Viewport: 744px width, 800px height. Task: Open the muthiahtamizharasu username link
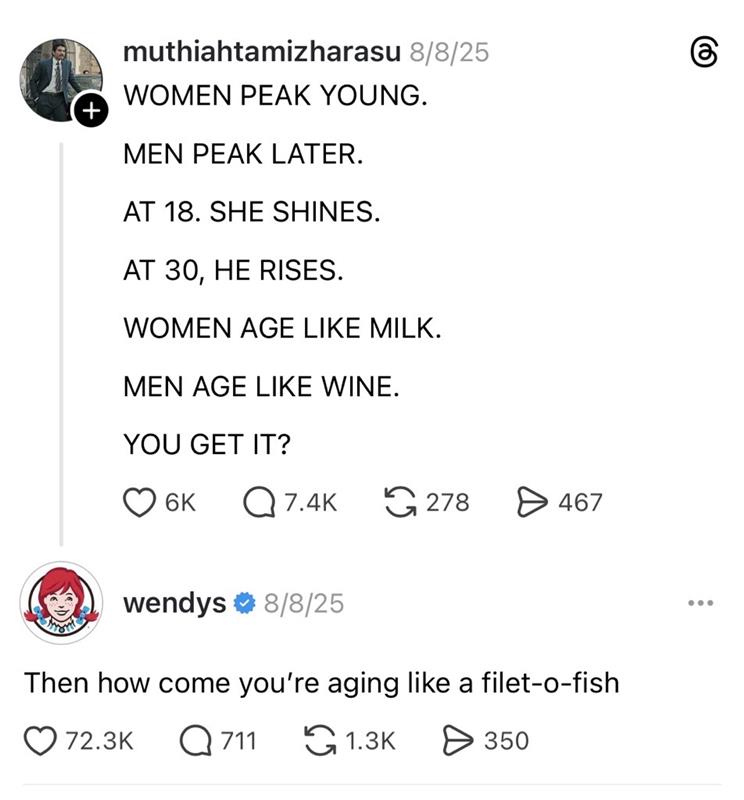coord(261,51)
